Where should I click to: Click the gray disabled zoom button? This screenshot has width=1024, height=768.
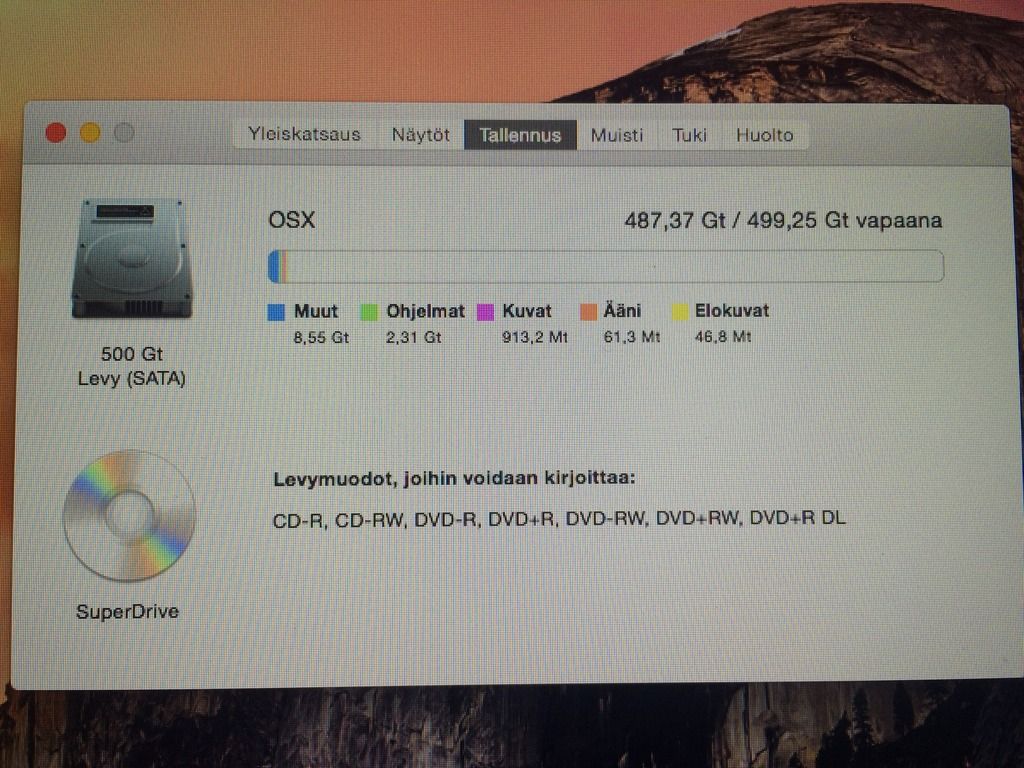point(124,133)
